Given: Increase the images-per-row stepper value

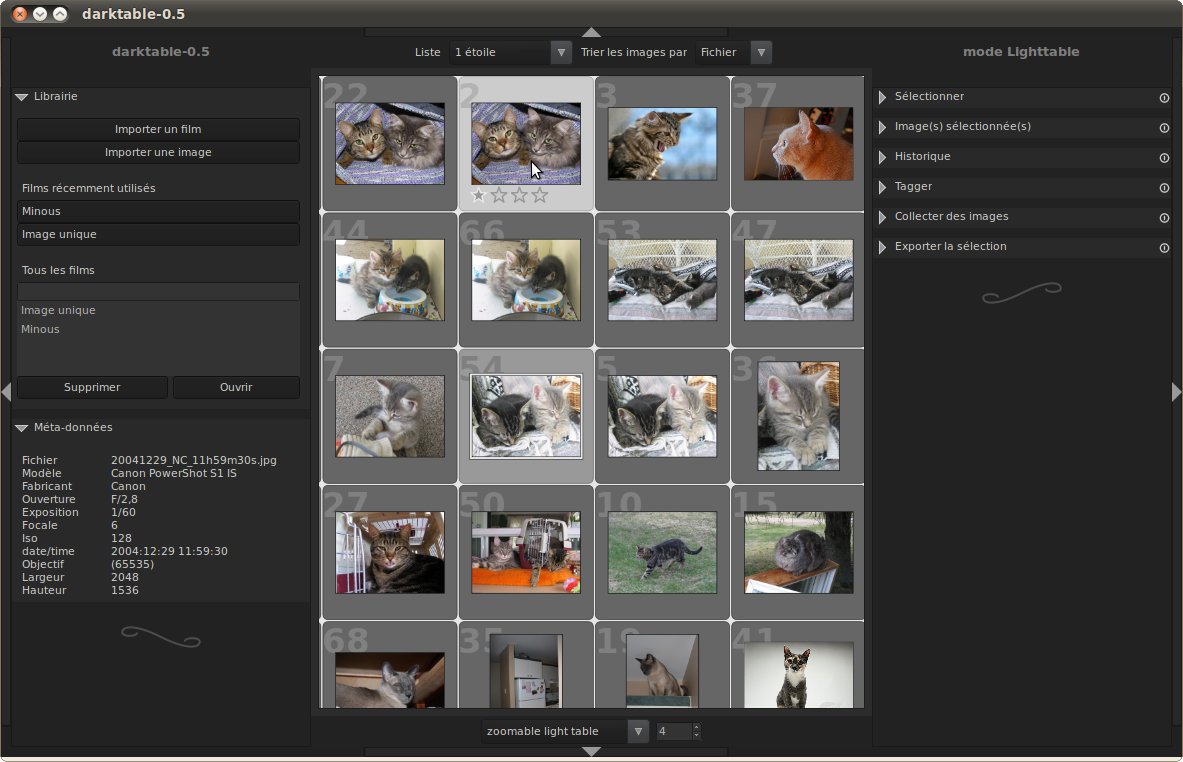Looking at the screenshot, I should click(x=697, y=727).
